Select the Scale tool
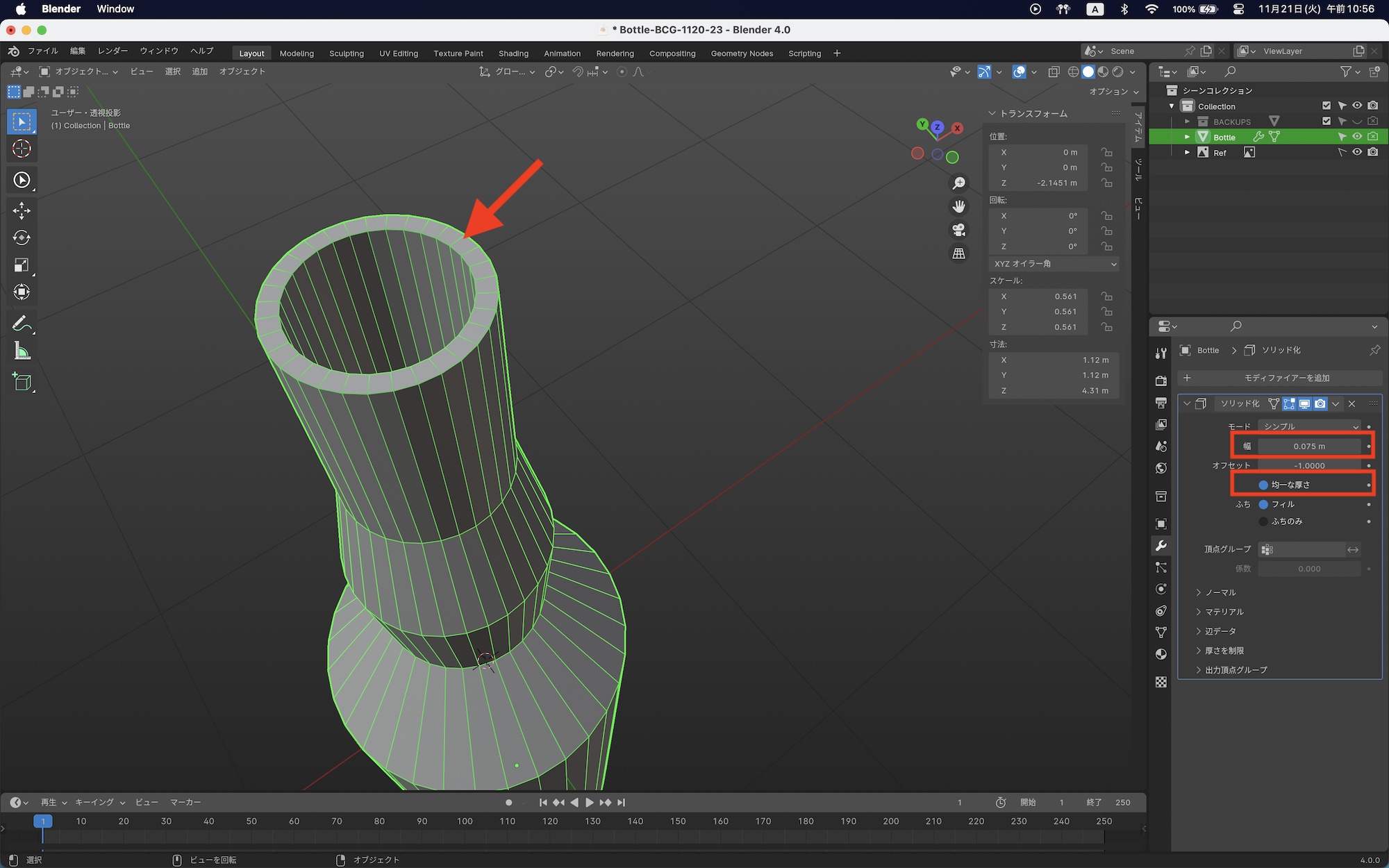 pos(22,265)
